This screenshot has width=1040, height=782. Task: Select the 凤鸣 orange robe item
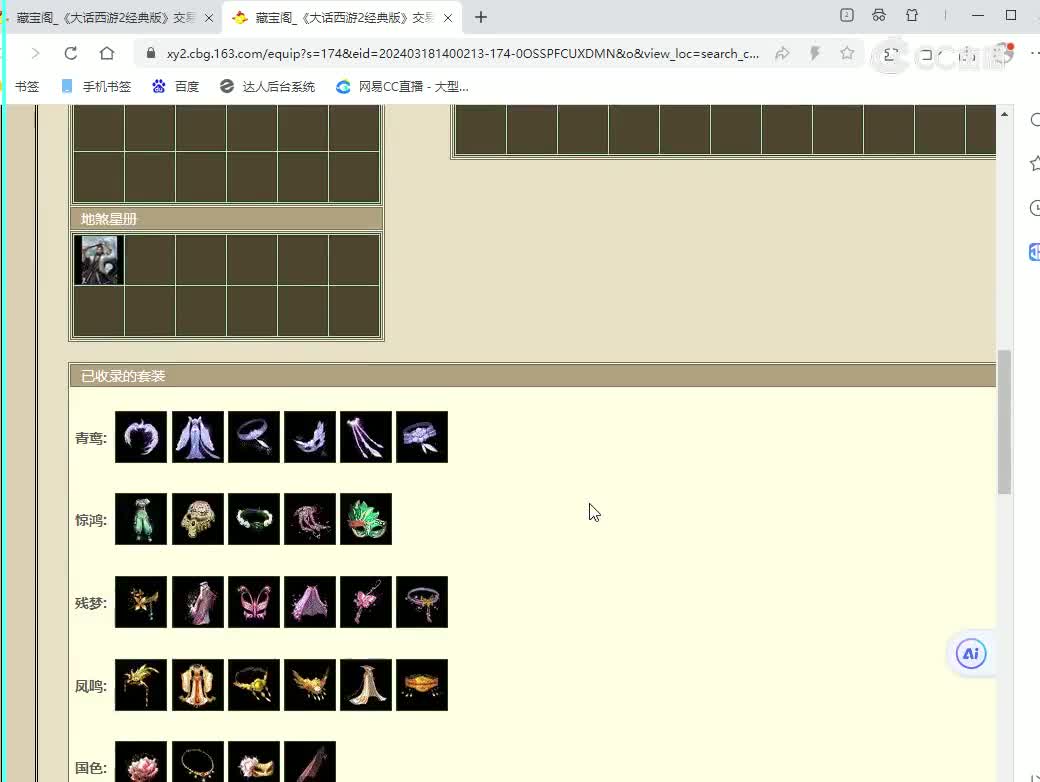coord(198,685)
